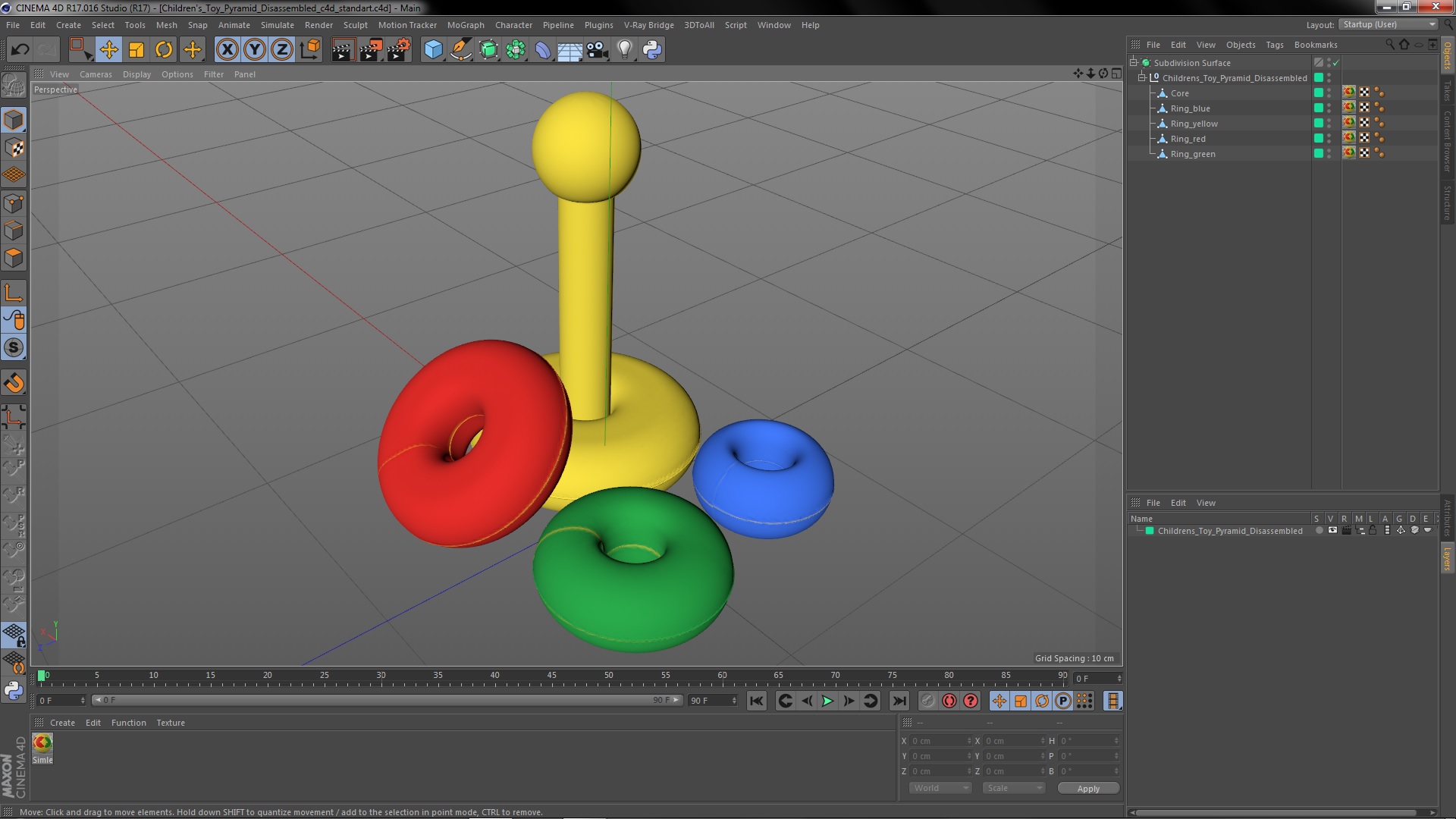The image size is (1456, 819).
Task: Open the MoGraph menu
Action: click(x=465, y=25)
